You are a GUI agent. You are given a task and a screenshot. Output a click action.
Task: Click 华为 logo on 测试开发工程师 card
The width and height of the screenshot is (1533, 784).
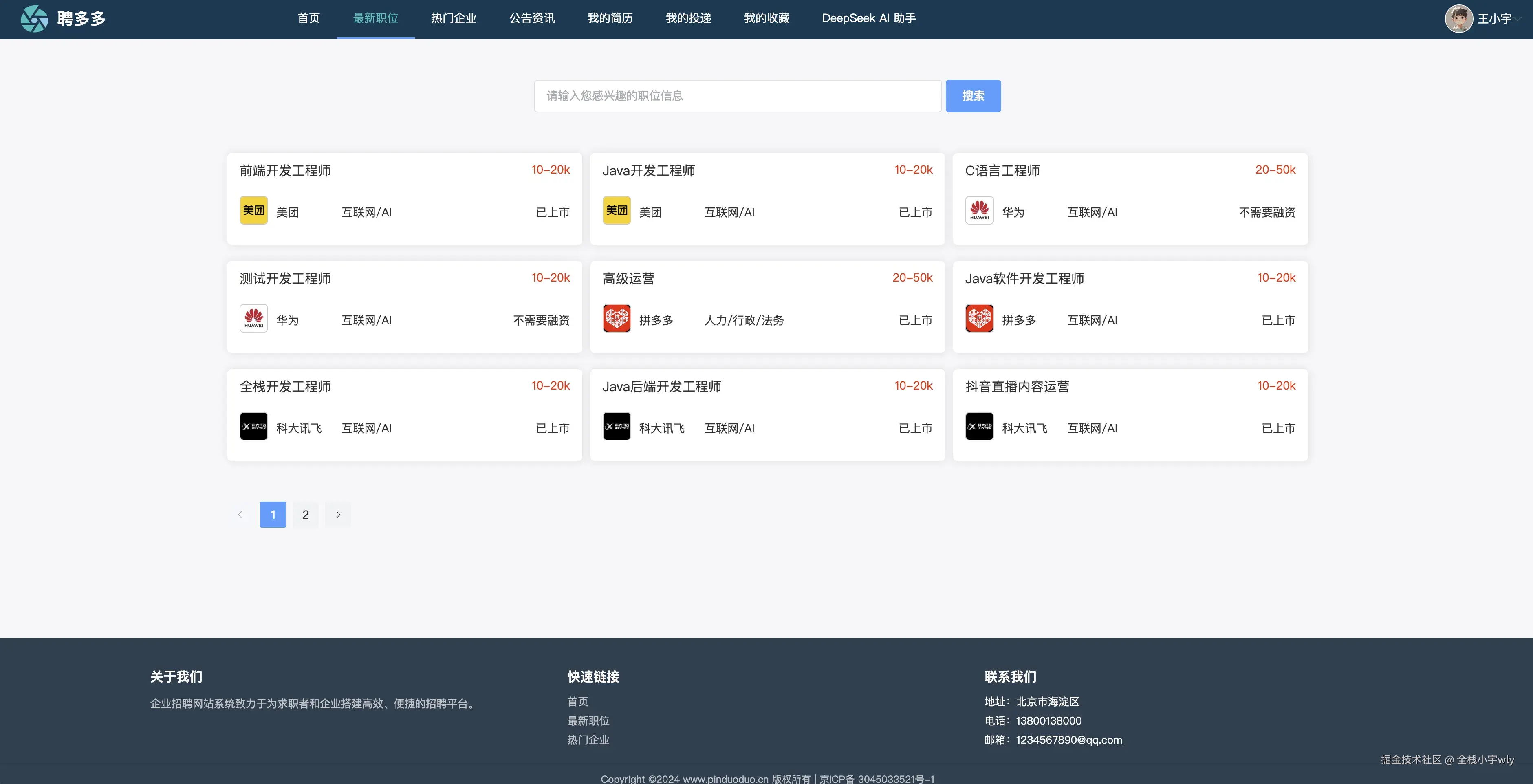(x=253, y=319)
